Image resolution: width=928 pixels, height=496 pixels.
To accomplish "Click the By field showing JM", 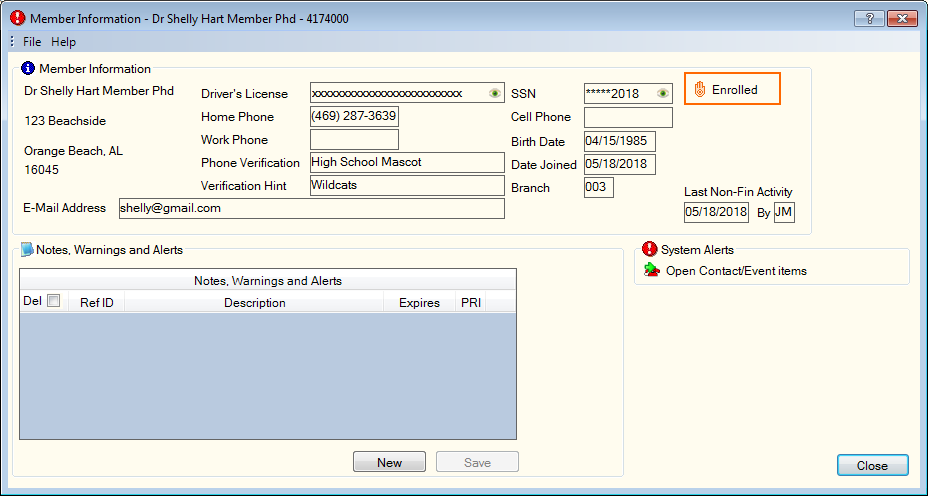I will point(784,212).
